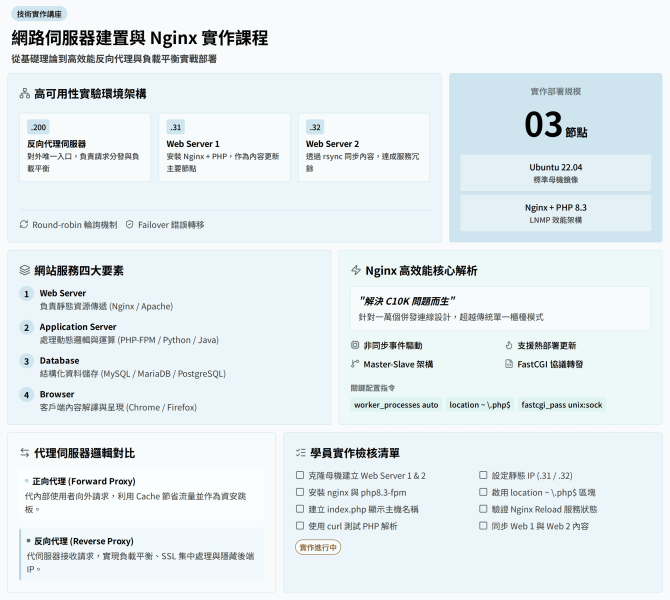Click the 03 節點 count

coord(555,125)
